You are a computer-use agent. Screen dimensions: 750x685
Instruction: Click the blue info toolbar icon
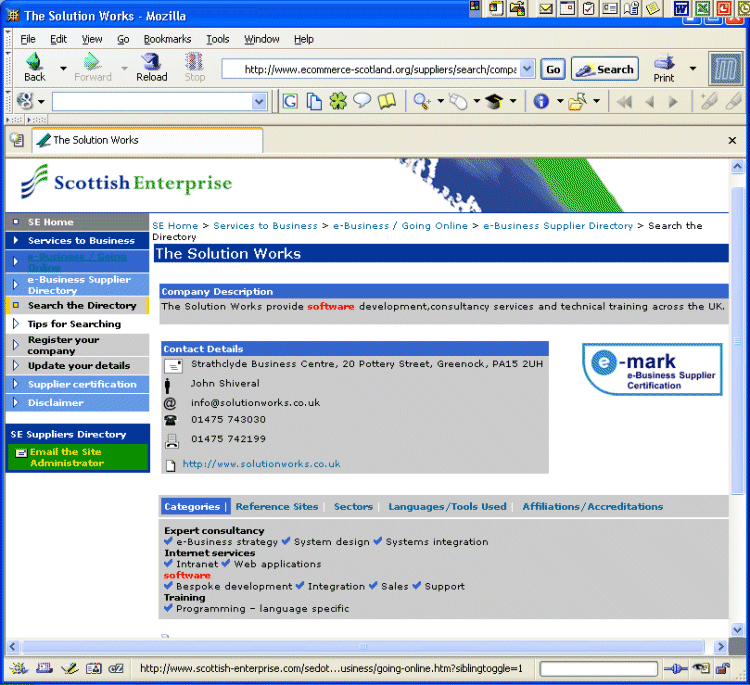click(x=541, y=101)
